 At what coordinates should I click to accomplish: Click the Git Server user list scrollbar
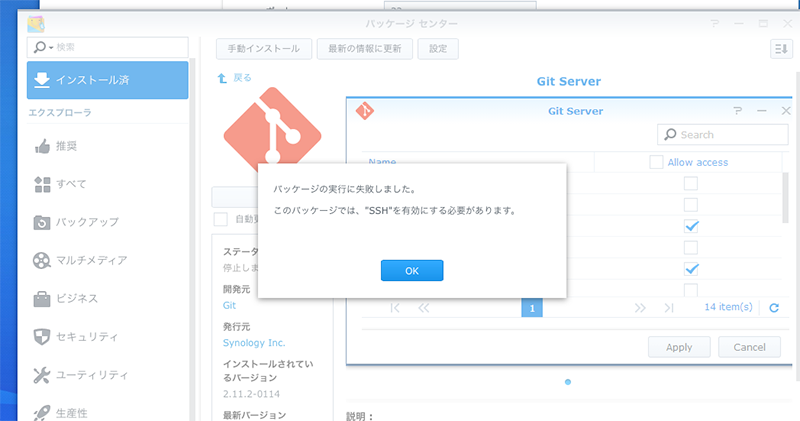[785, 198]
